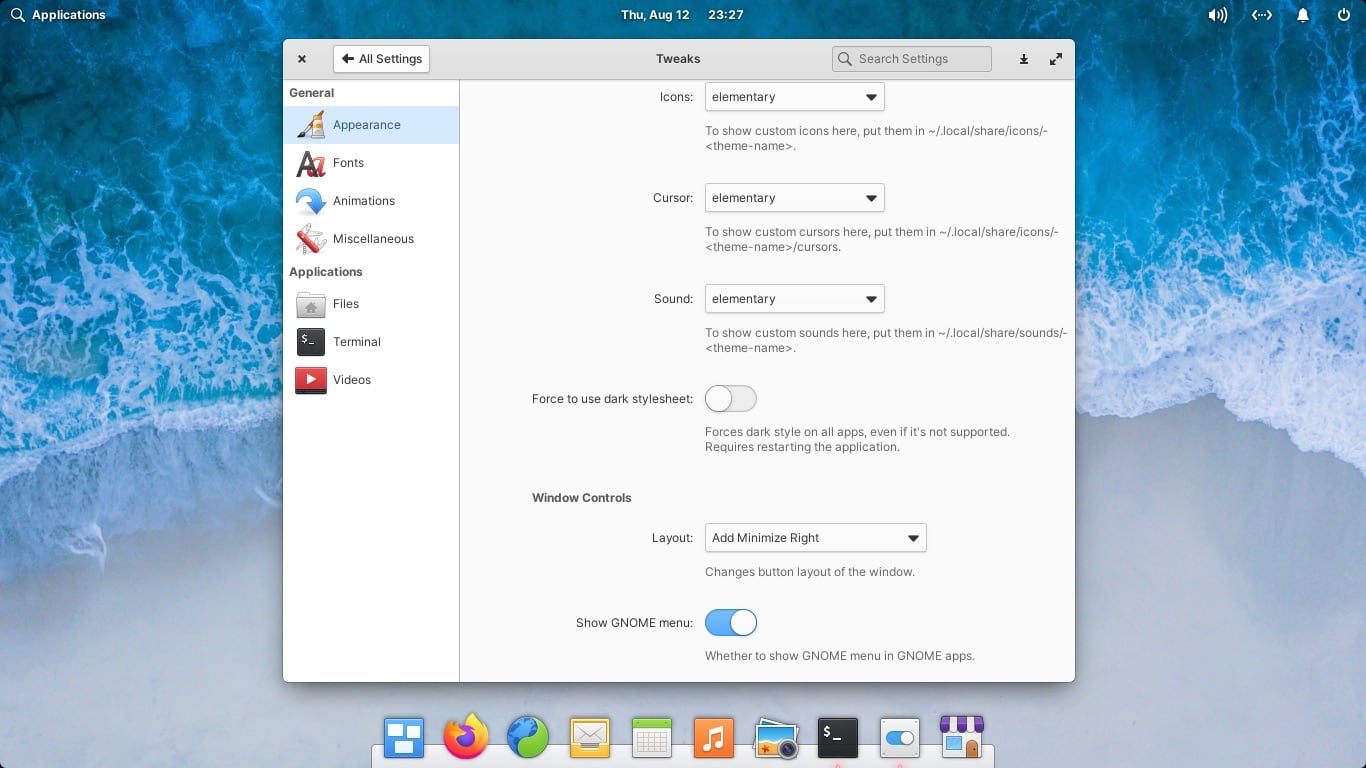Select Fonts in the Tweaks sidebar
Image resolution: width=1366 pixels, height=768 pixels.
click(x=348, y=162)
